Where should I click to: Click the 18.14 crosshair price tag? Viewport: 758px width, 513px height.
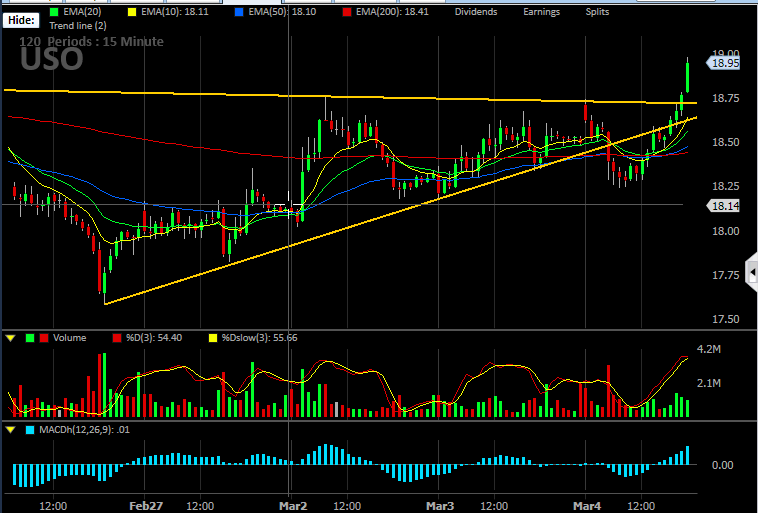point(724,206)
